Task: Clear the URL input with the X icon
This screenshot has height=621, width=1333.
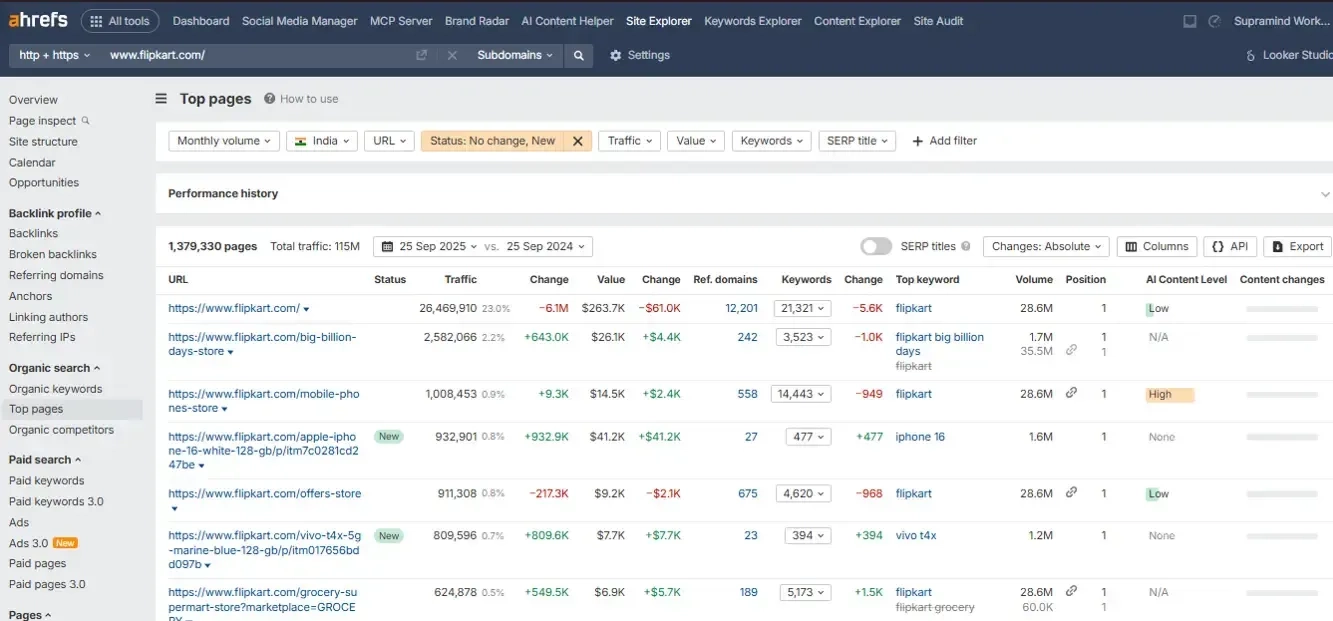Action: pos(453,55)
